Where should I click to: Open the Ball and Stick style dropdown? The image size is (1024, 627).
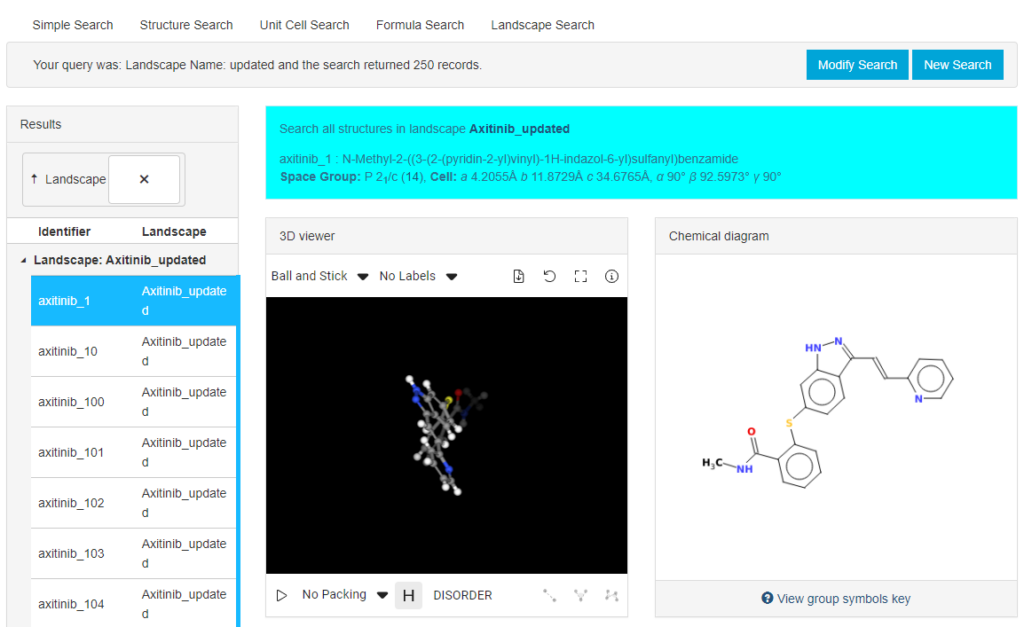(319, 277)
